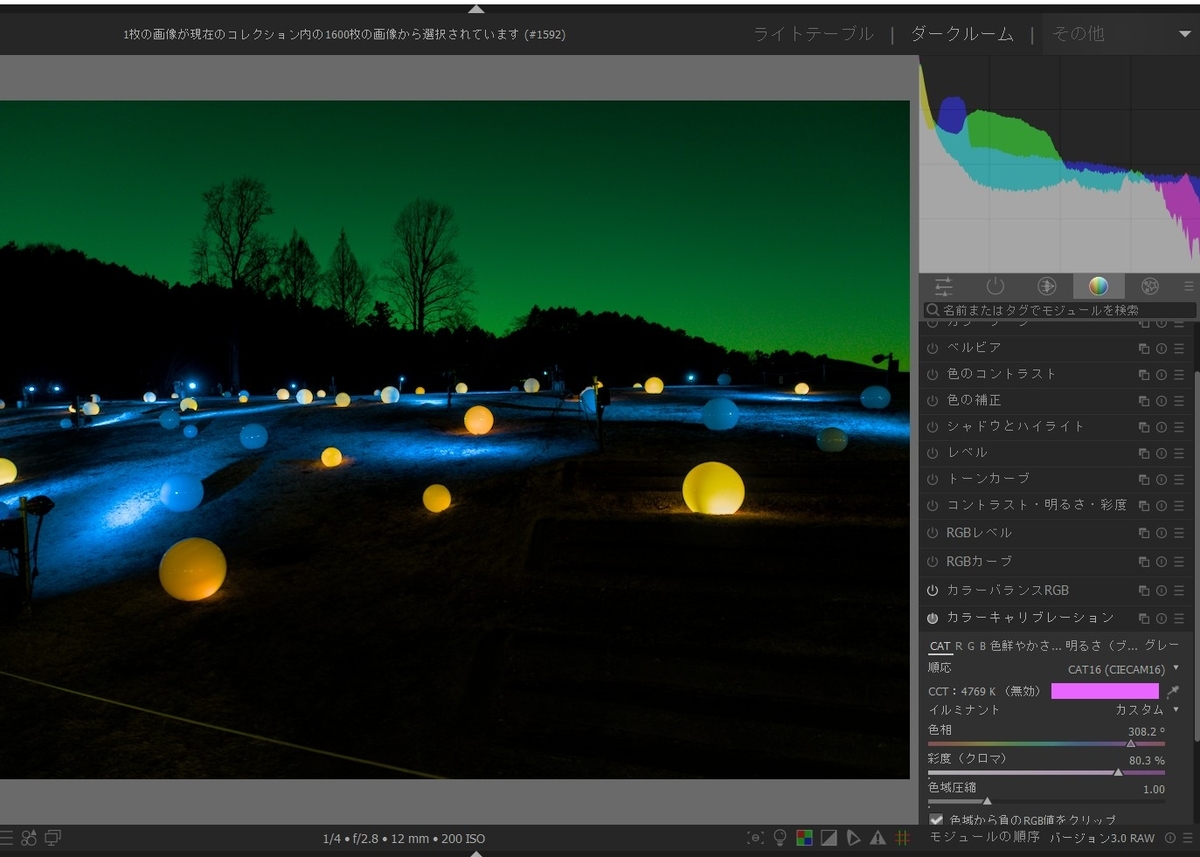Toggle softproofing icon in bottom toolbar

[853, 838]
